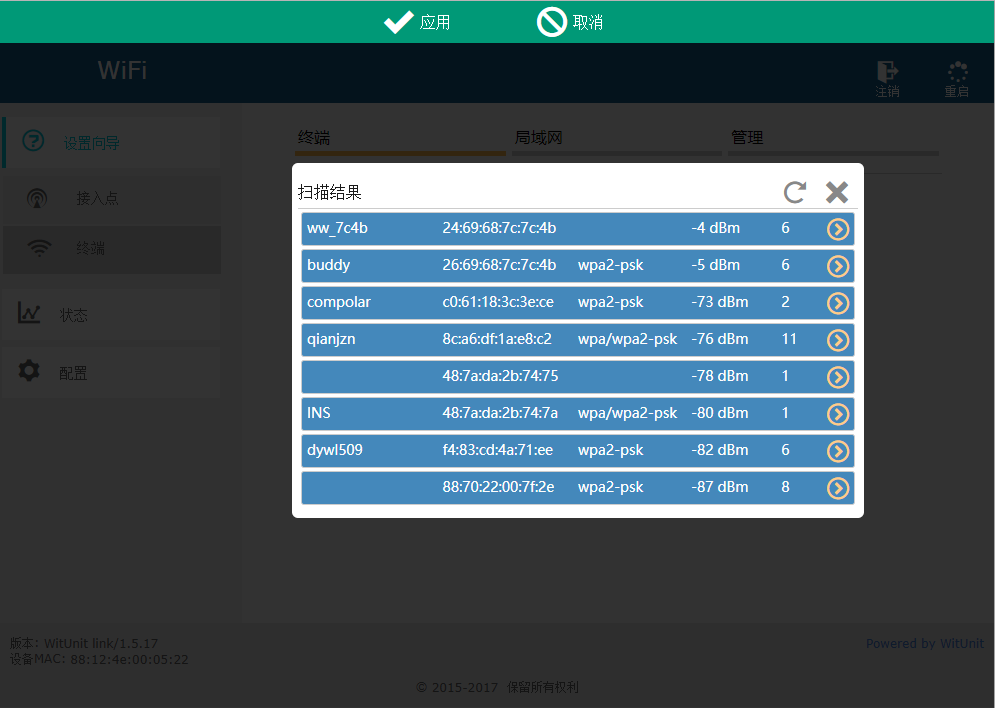This screenshot has height=708, width=995.
Task: Click MAC address 88:70:22:00:7f:2e
Action: click(498, 487)
